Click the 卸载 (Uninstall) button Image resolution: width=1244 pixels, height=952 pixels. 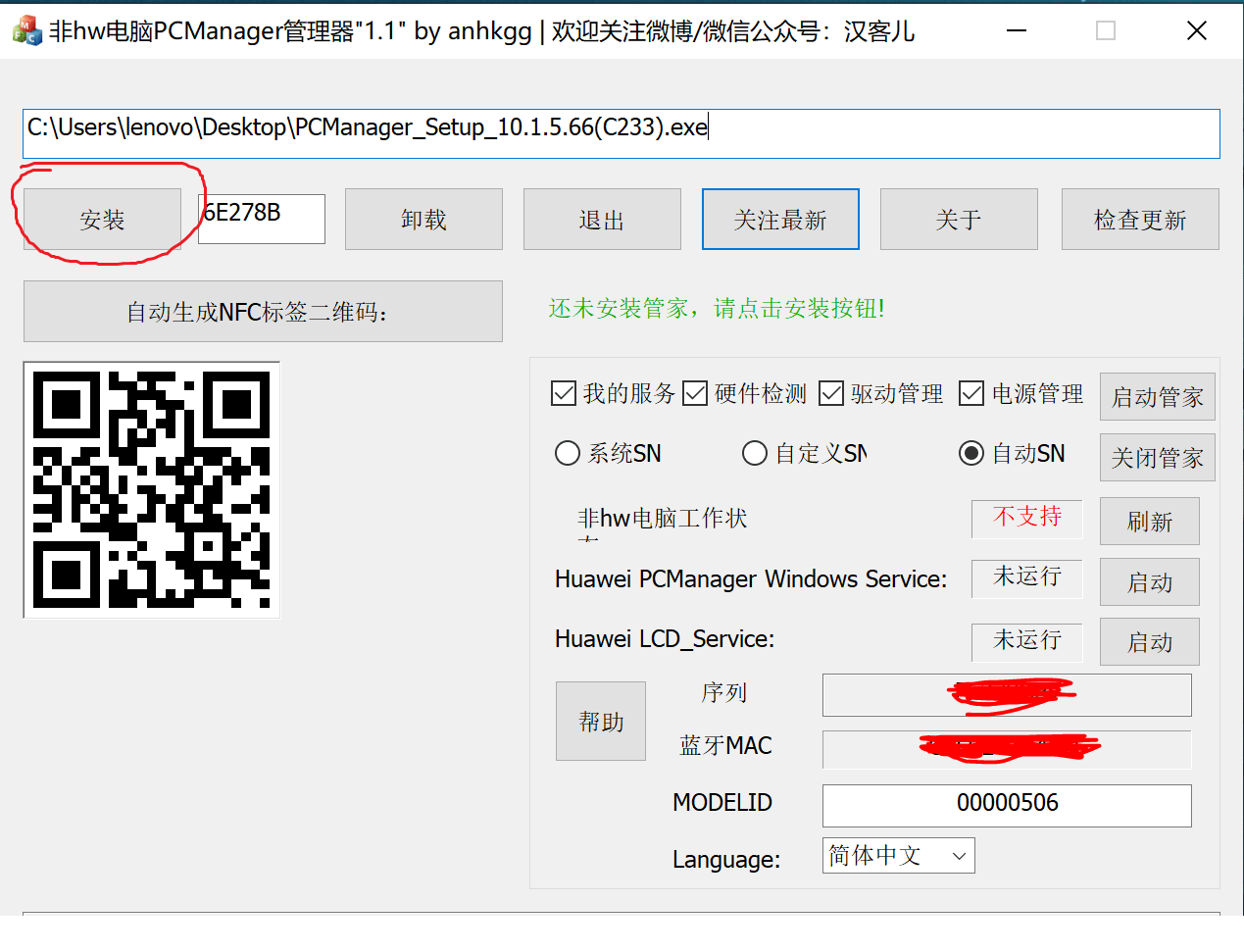pyautogui.click(x=423, y=219)
